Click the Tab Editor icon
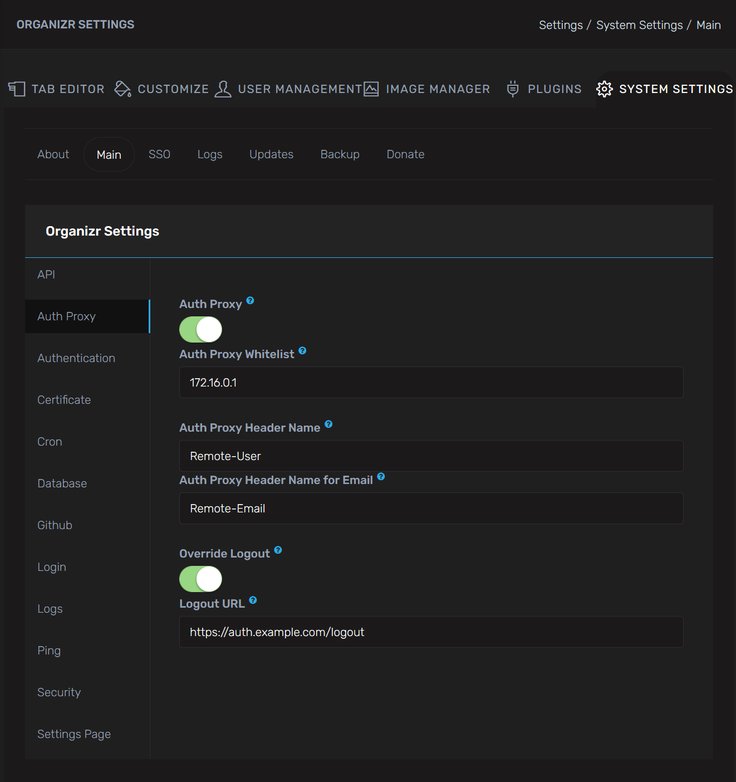The width and height of the screenshot is (736, 782). [x=17, y=89]
